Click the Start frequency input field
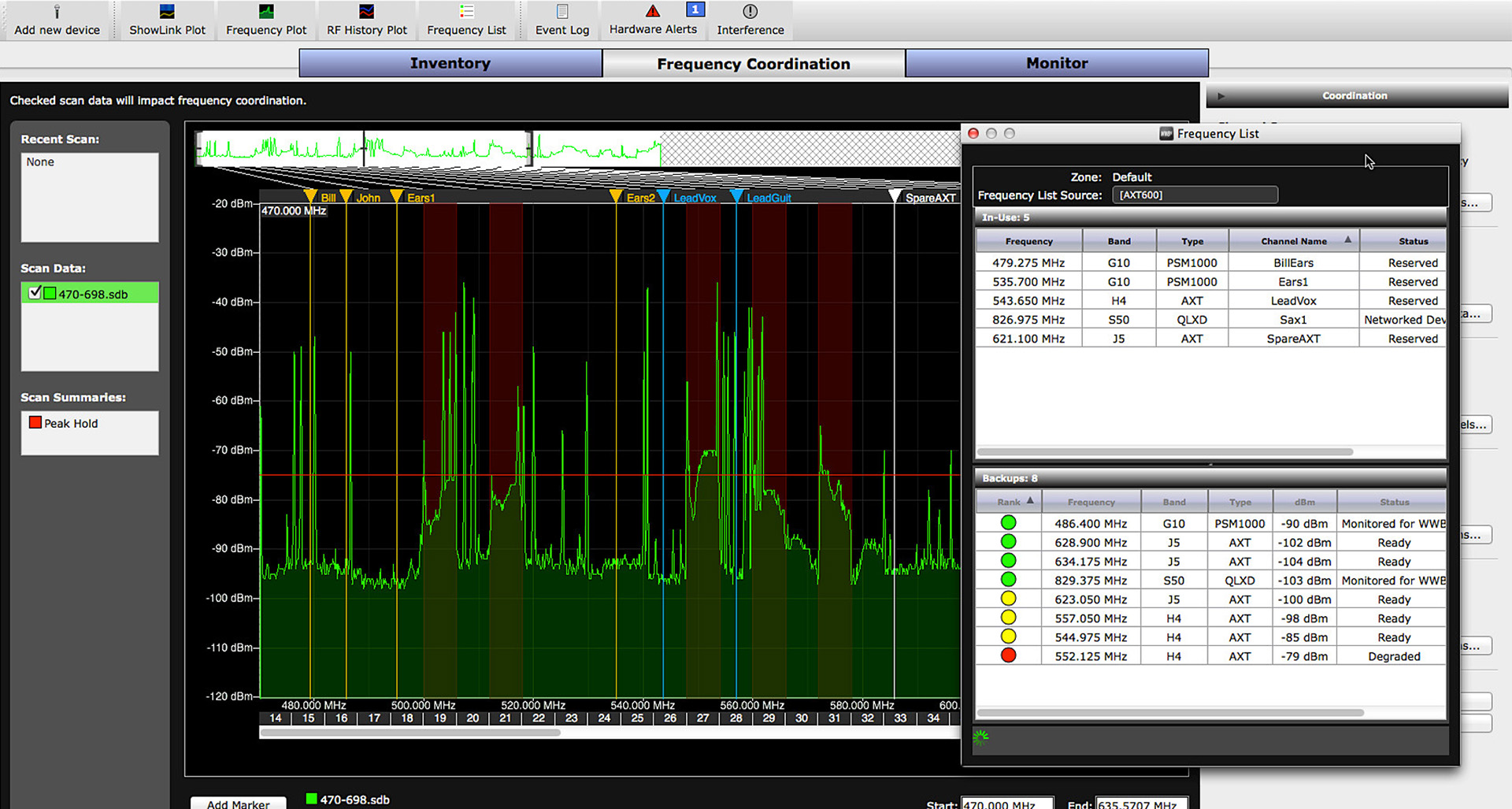The height and width of the screenshot is (809, 1512). coord(1007,803)
